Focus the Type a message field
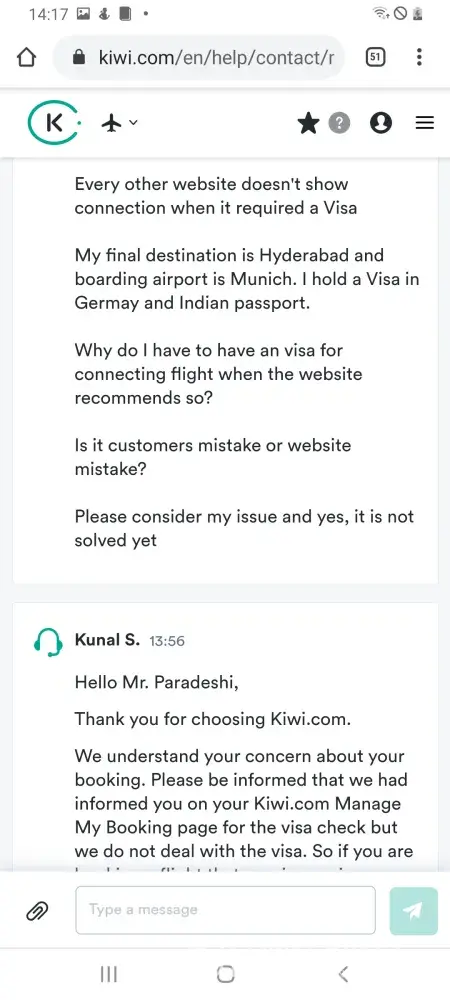450x1000 pixels. 225,910
